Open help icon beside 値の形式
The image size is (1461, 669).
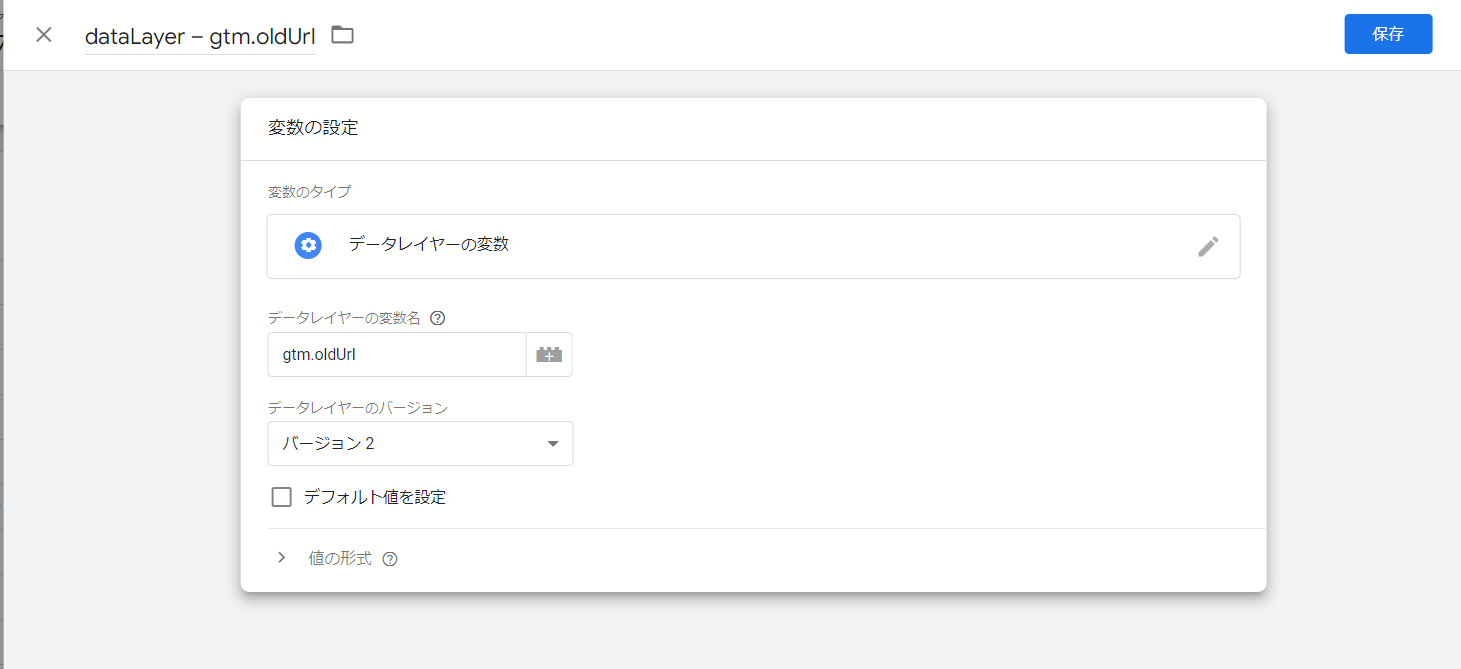[x=390, y=559]
